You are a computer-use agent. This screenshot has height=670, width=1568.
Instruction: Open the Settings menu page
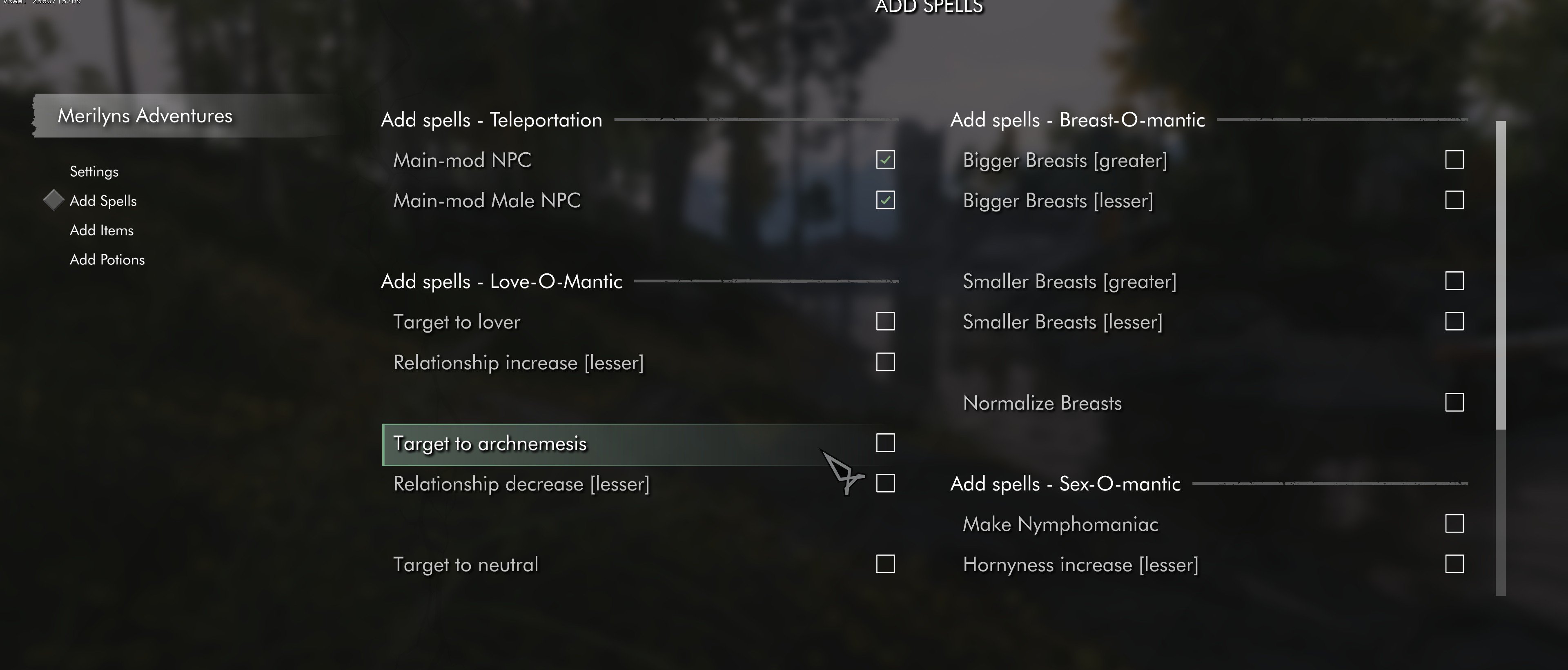click(94, 171)
